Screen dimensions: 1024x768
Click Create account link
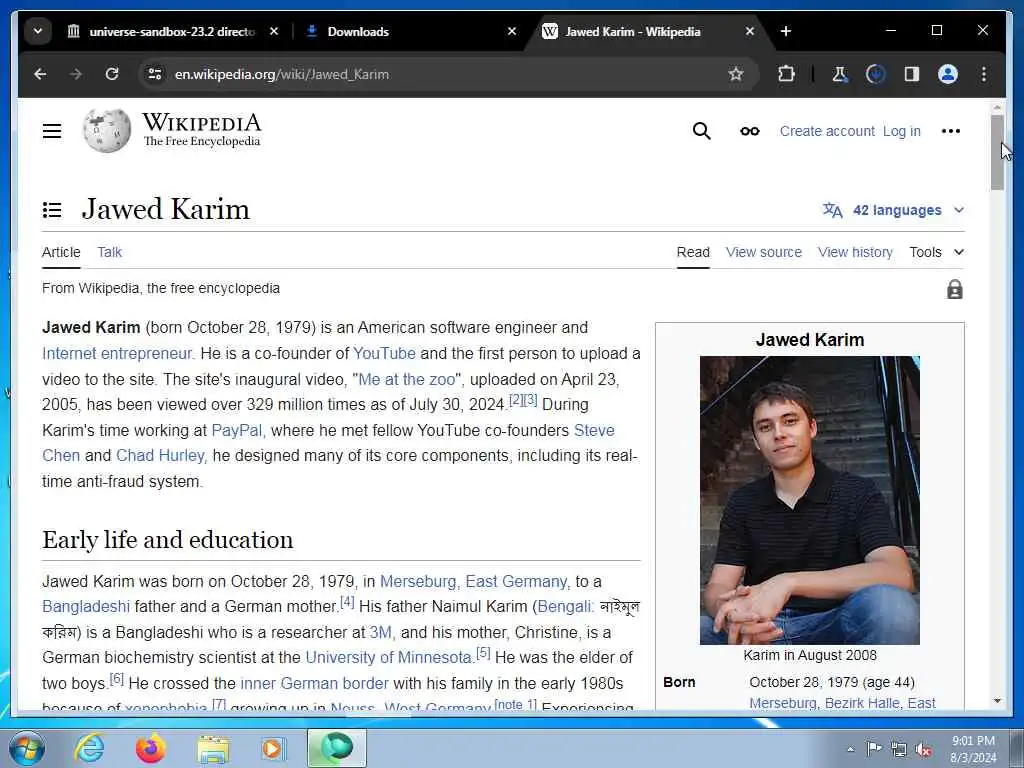pos(827,131)
